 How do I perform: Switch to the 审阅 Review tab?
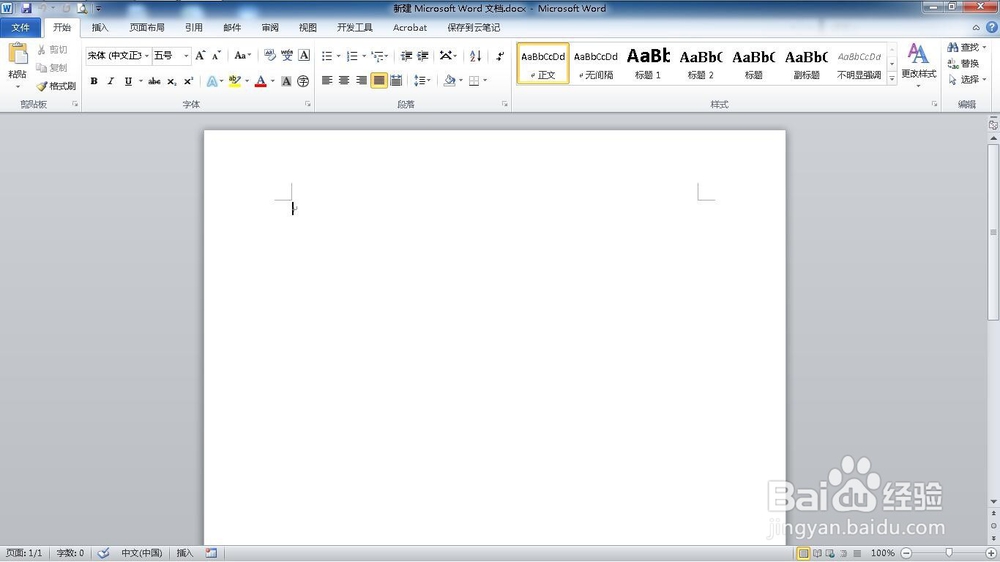(x=270, y=27)
